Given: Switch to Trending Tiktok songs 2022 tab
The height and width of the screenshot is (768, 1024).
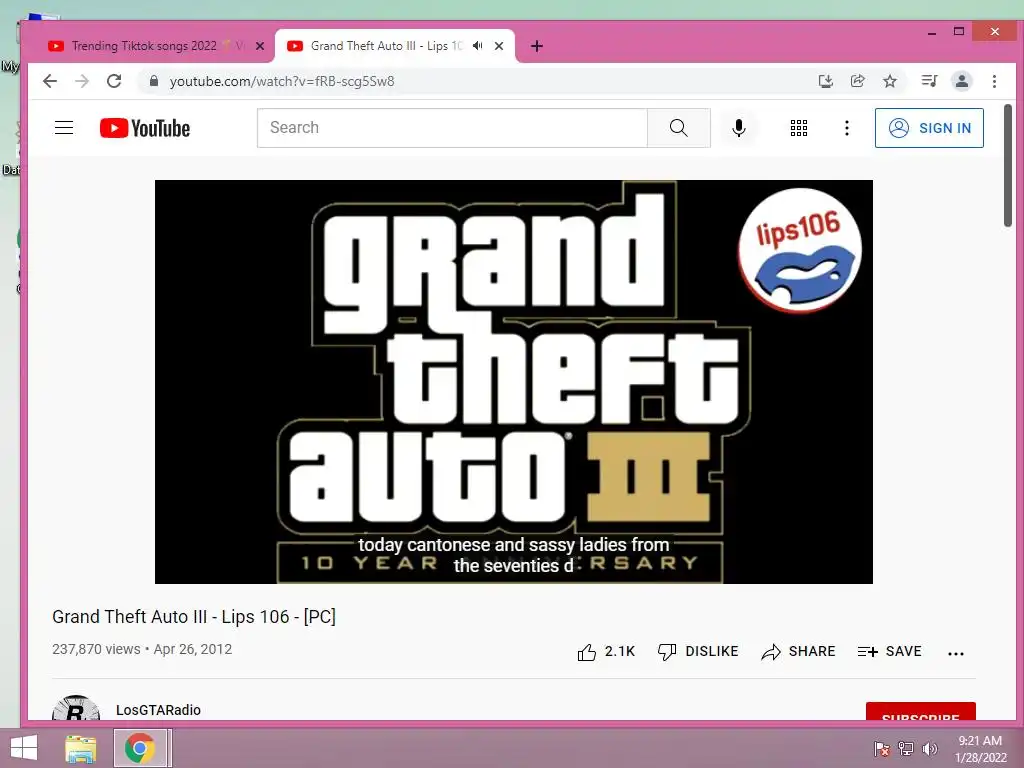Looking at the screenshot, I should pyautogui.click(x=147, y=46).
